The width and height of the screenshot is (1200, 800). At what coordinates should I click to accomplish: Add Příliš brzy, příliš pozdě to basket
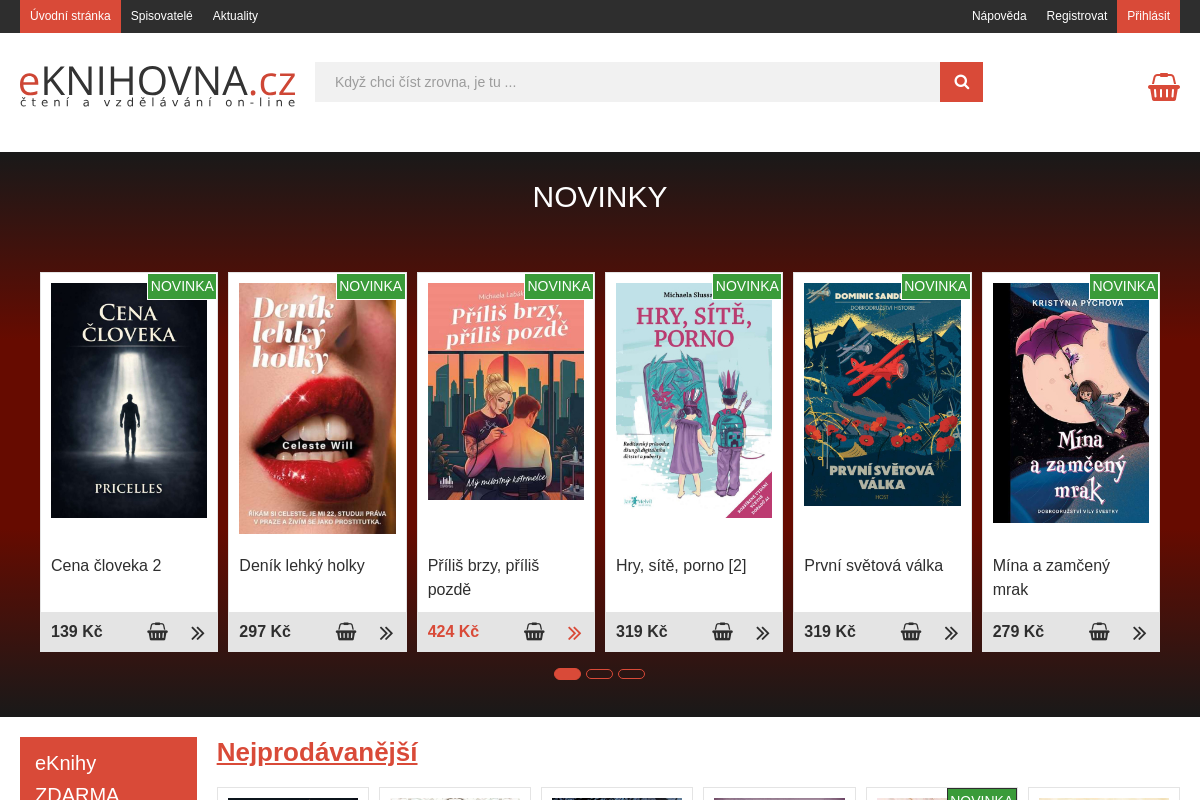[x=534, y=632]
